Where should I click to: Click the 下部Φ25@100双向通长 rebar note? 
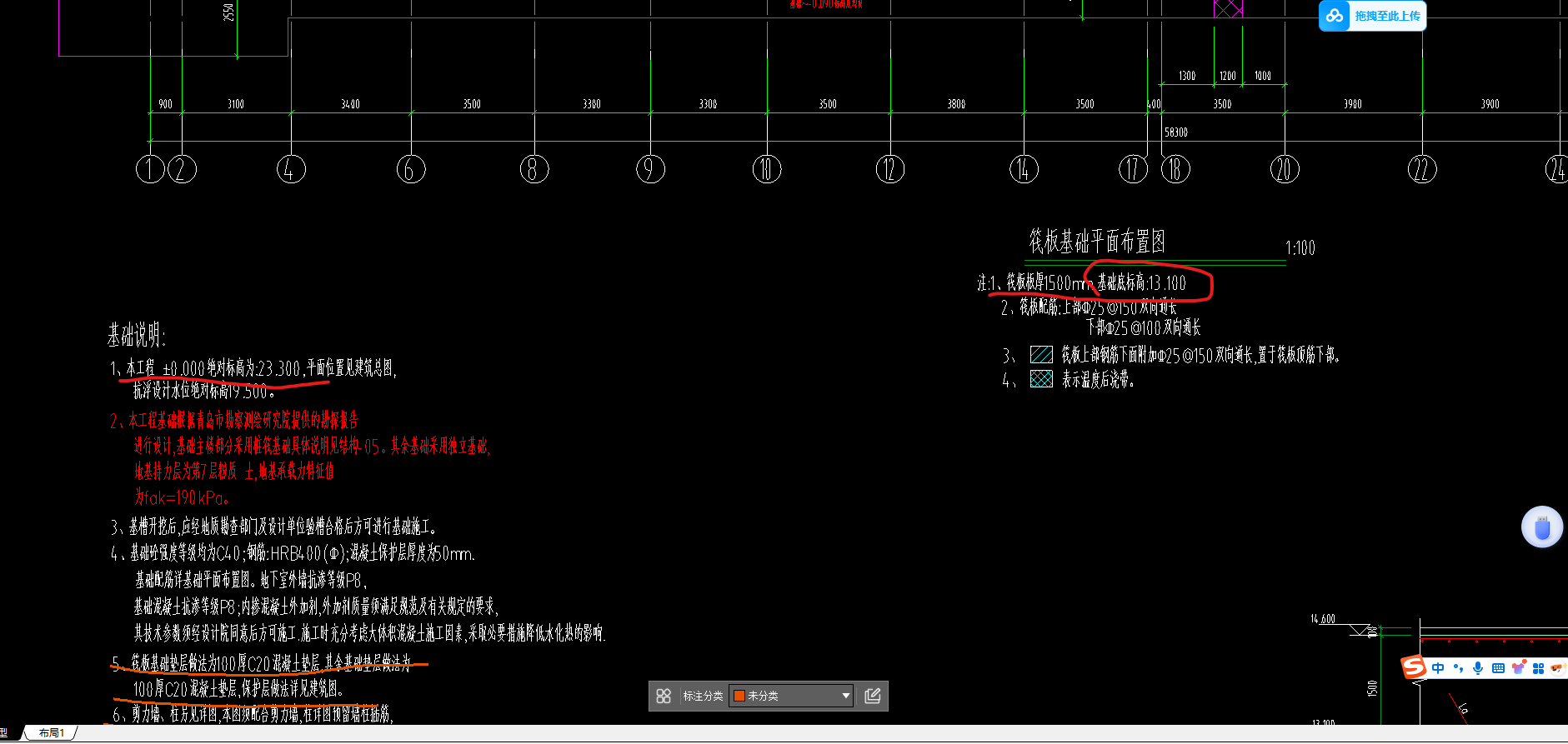(1144, 327)
